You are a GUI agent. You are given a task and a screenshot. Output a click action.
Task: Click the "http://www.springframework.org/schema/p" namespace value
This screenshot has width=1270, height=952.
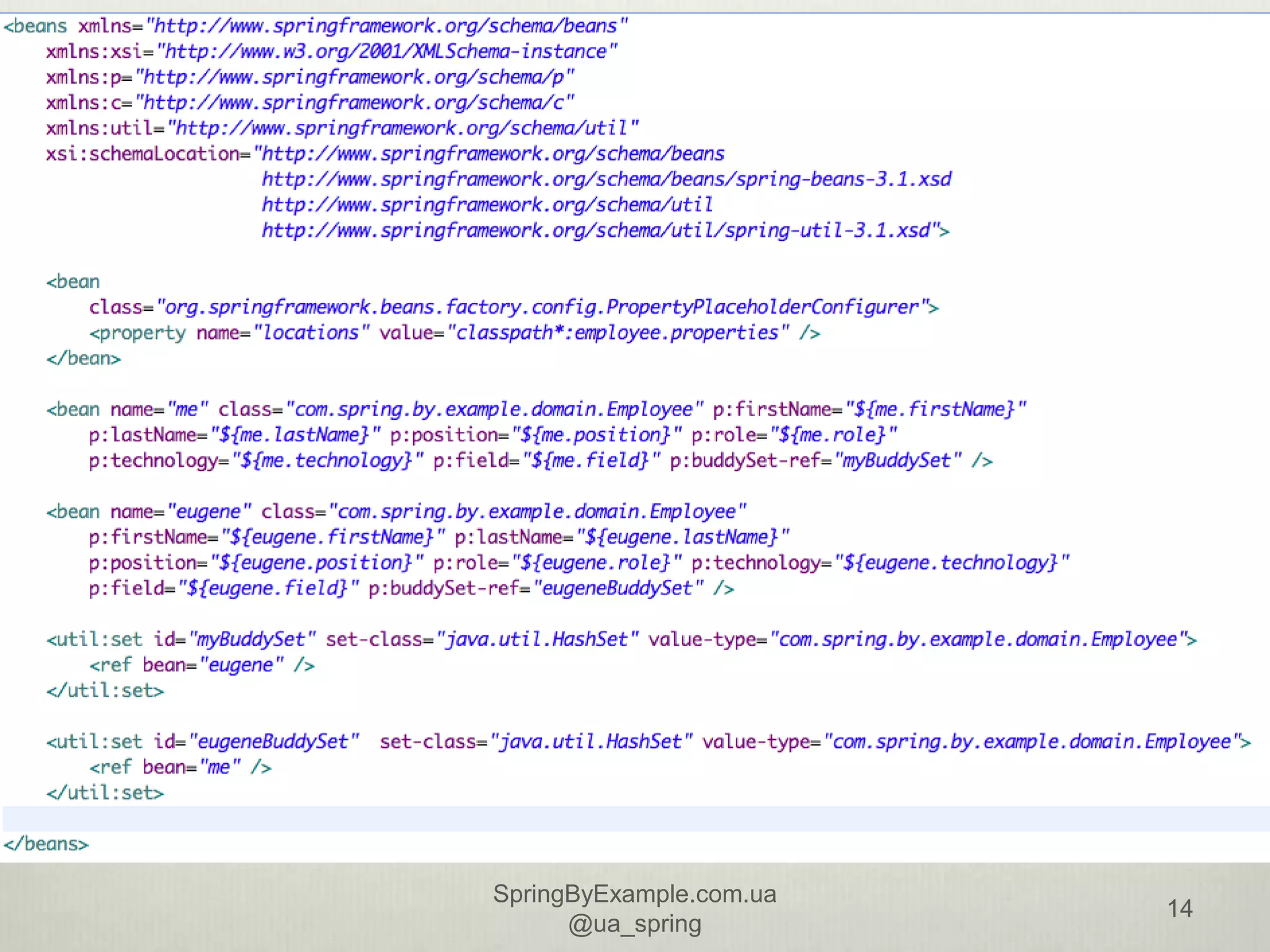355,77
